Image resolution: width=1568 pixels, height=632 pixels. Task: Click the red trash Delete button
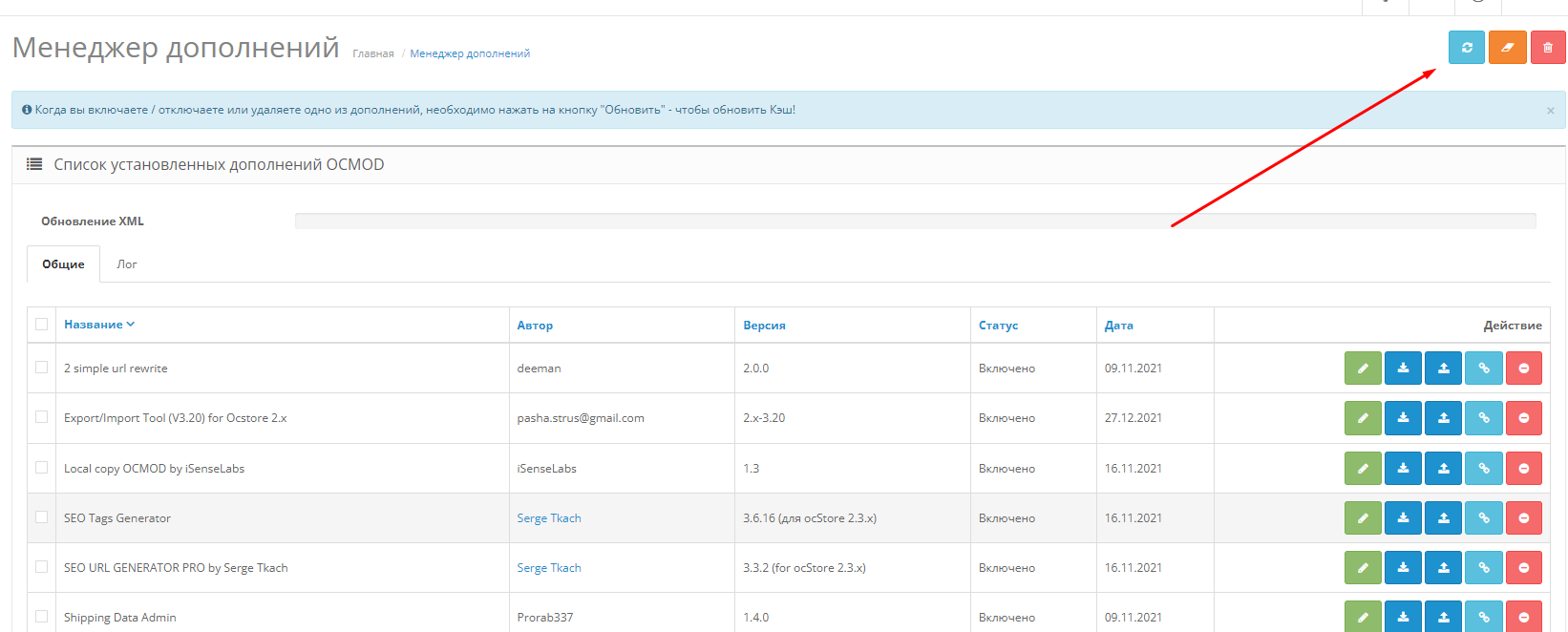[1547, 48]
